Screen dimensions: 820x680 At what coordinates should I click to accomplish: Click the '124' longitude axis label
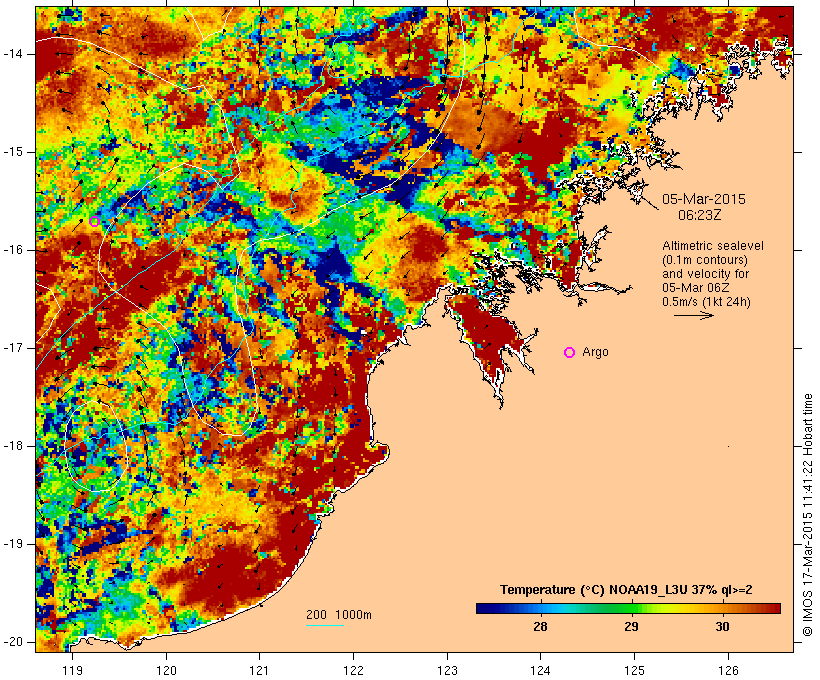click(540, 670)
